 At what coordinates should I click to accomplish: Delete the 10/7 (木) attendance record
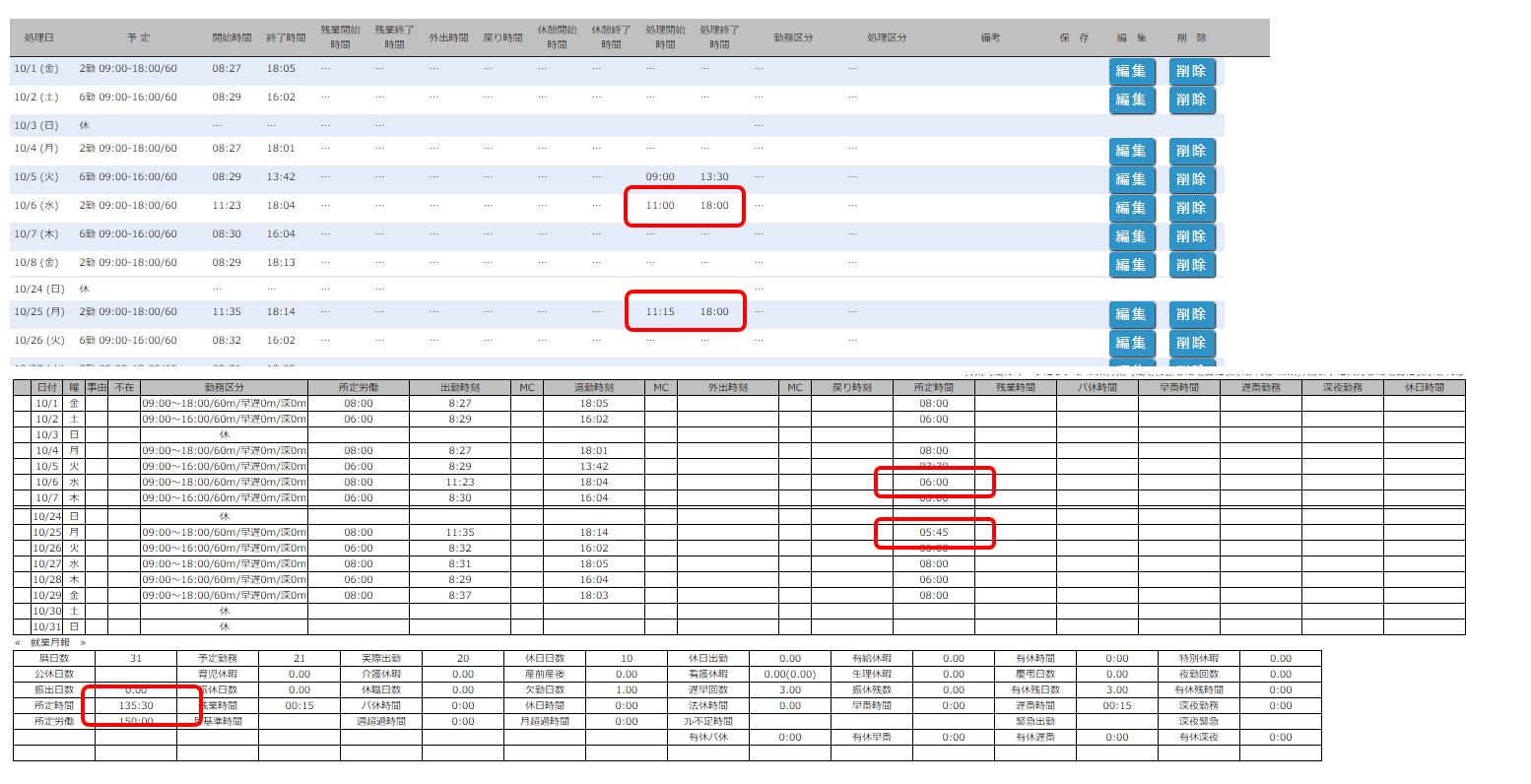click(x=1191, y=236)
